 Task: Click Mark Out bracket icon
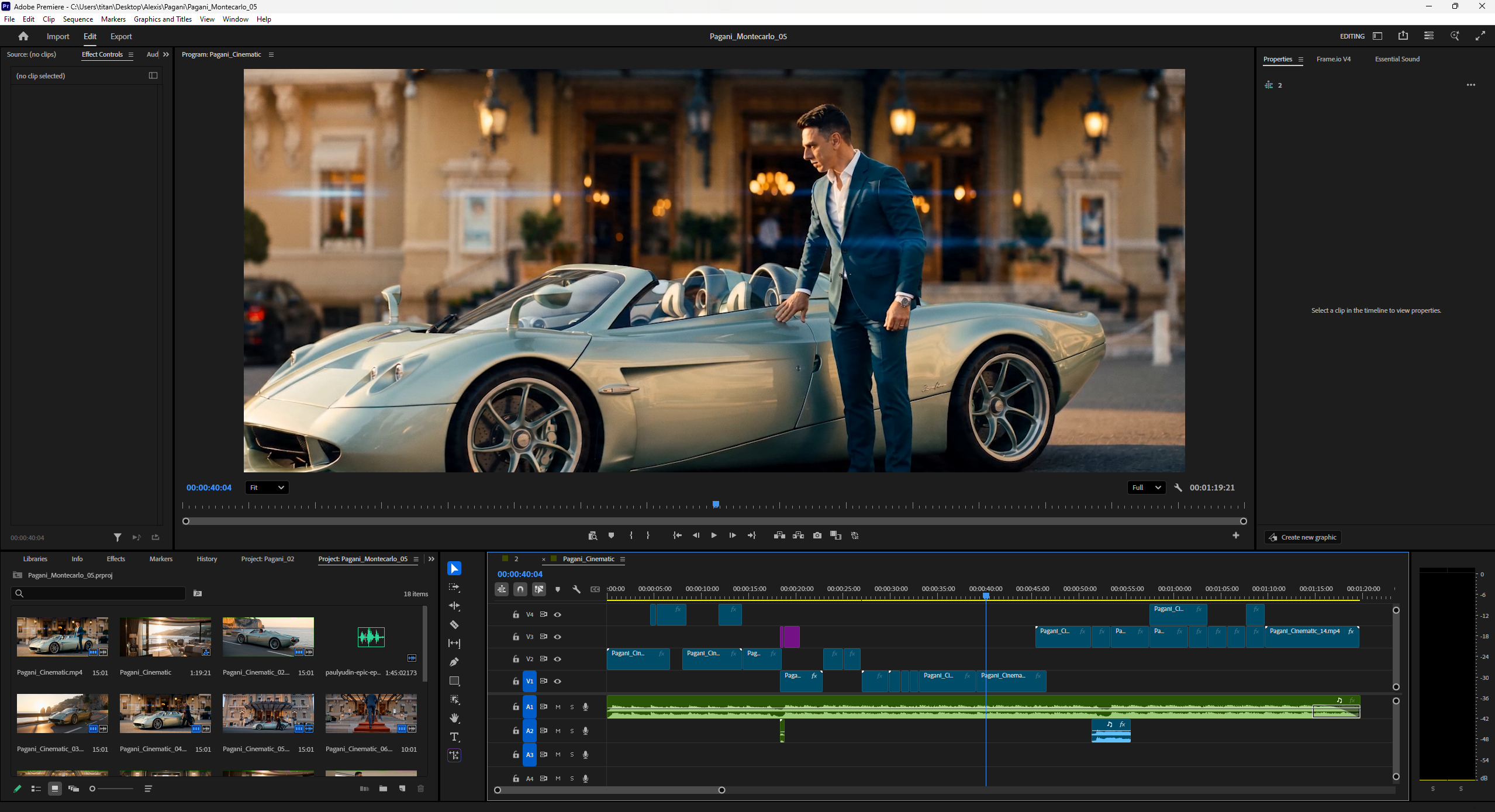(x=648, y=535)
